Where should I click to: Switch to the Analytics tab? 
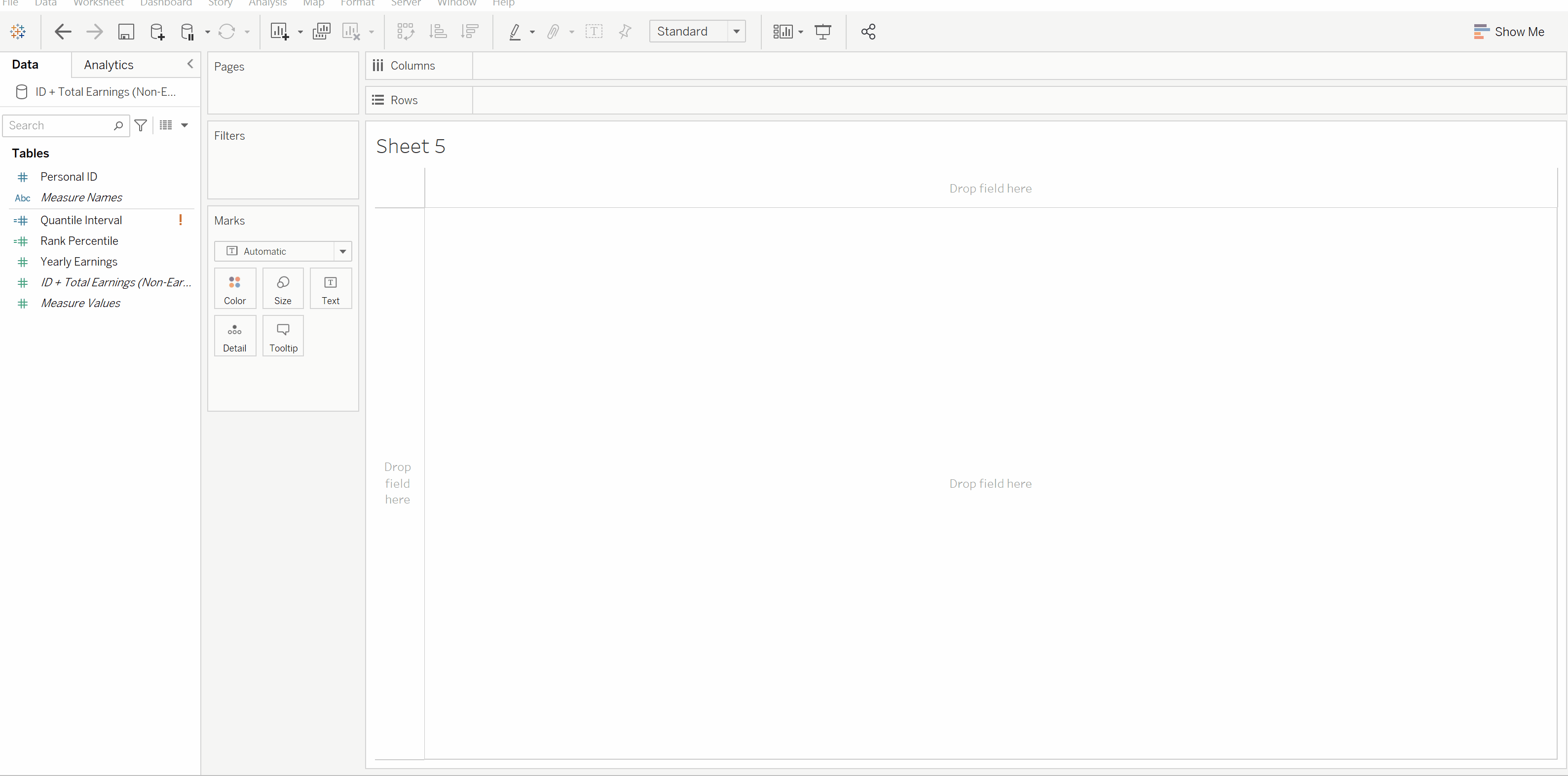[x=109, y=65]
